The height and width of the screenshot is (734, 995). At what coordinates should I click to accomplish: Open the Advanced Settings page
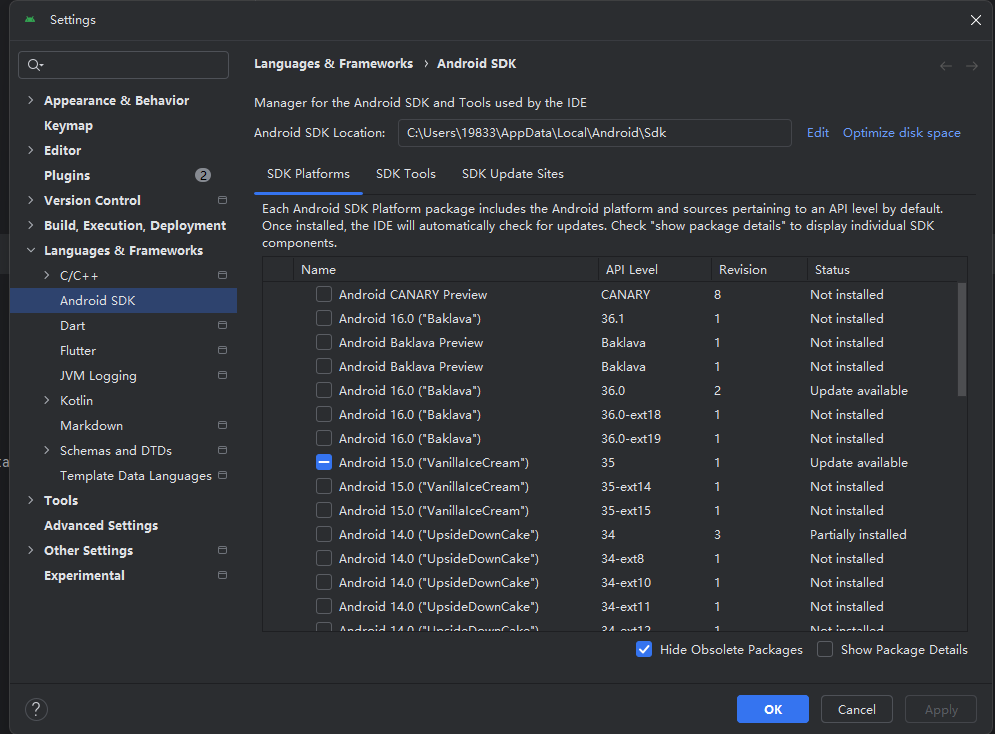[x=101, y=525]
